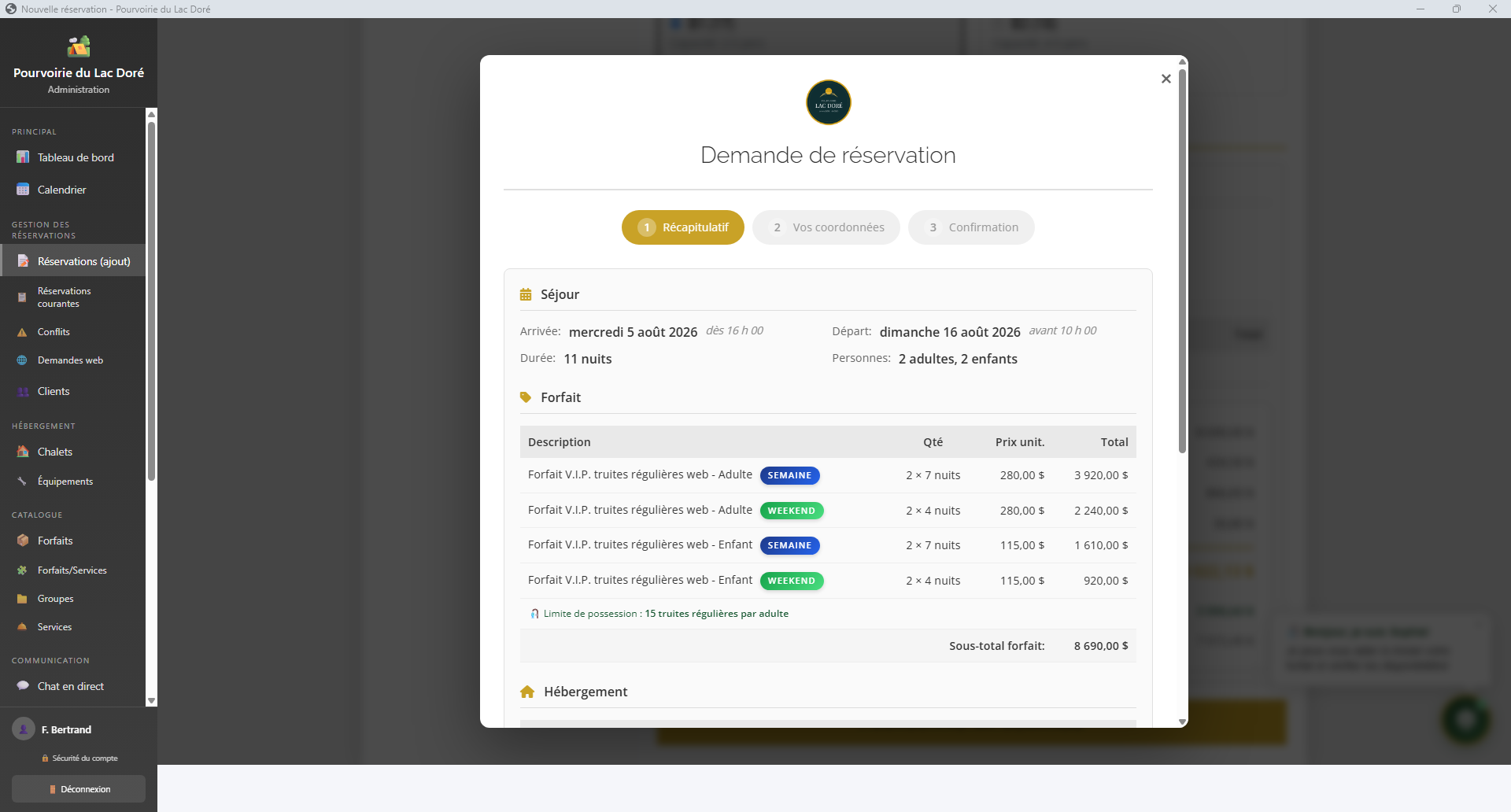Open Demandes web menu entry
The width and height of the screenshot is (1511, 812).
(x=72, y=360)
